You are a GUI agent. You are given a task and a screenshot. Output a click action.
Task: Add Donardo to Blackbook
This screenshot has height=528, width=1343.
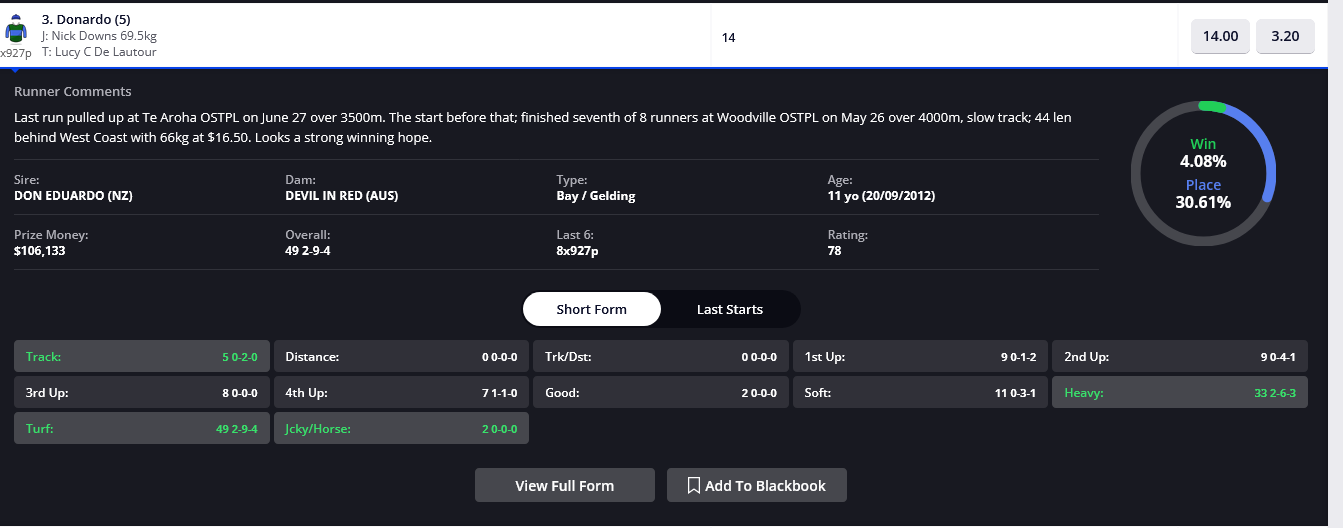(x=757, y=486)
